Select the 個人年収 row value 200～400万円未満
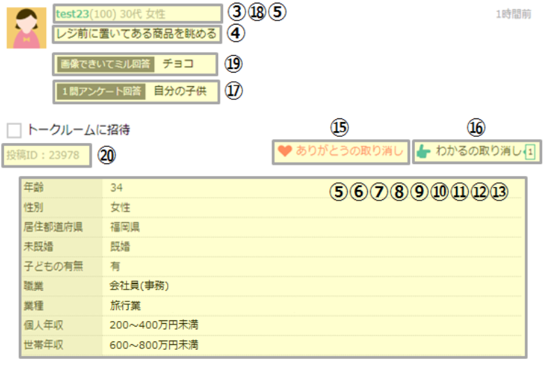The height and width of the screenshot is (371, 550). tap(154, 325)
